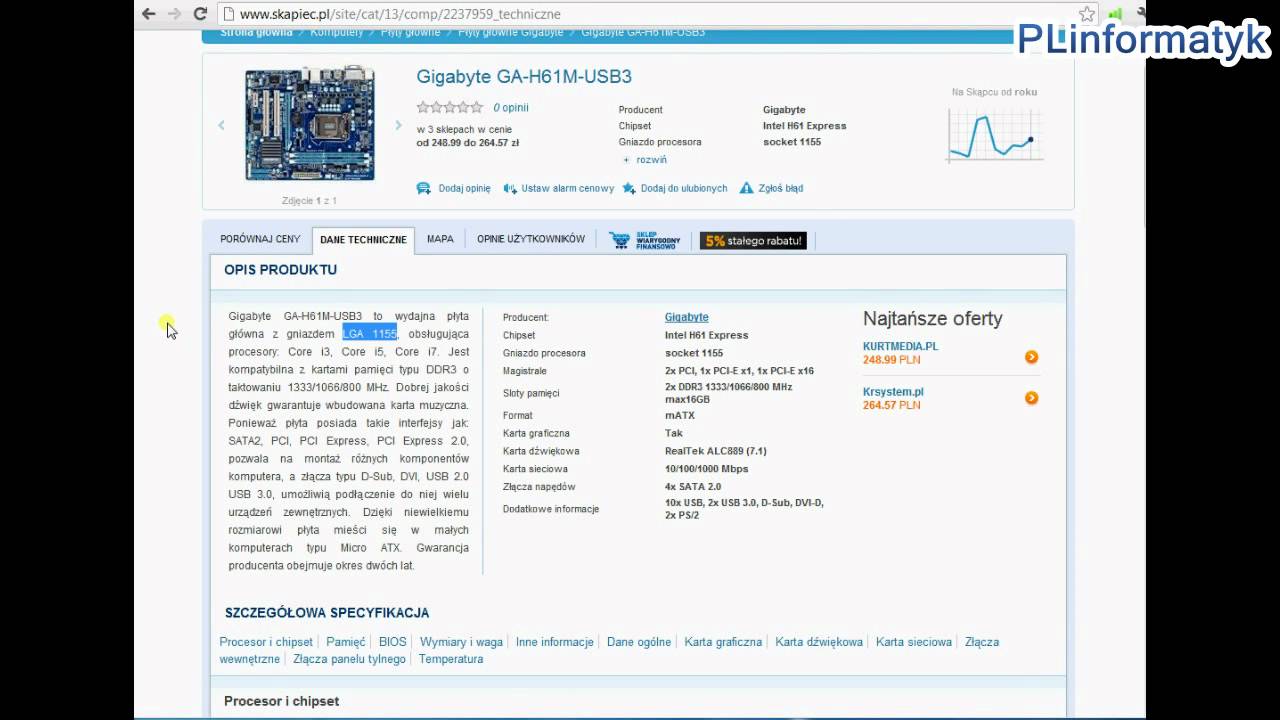Screen dimensions: 1280x720
Task: Click 'Płyty główne Gigabyte' breadcrumb
Action: tap(511, 32)
